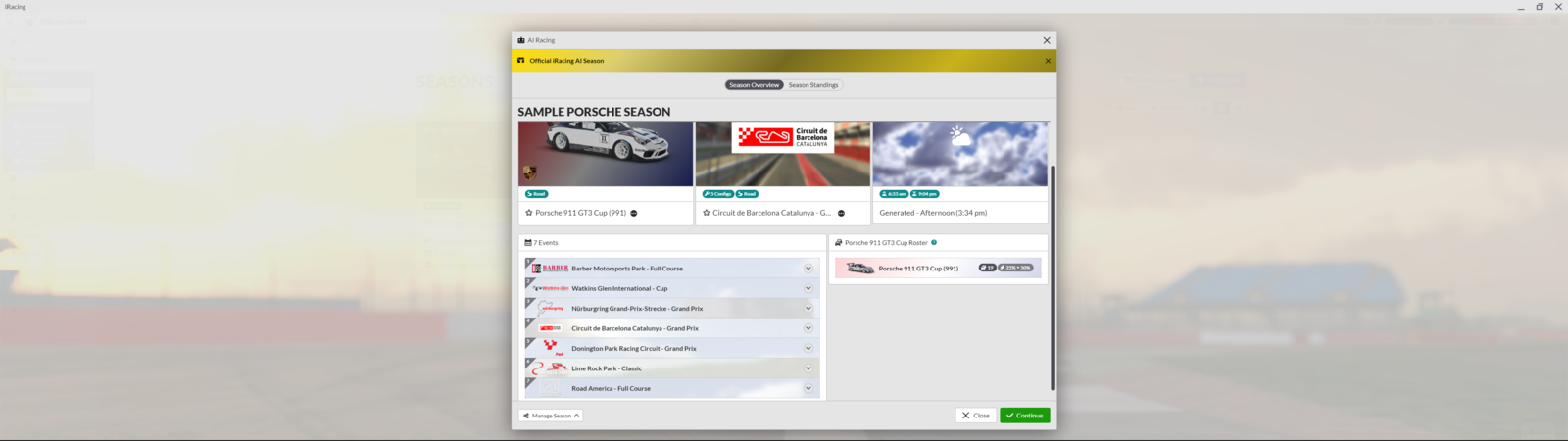Select Barber Motorsports Park - Full Course text
Viewport: 1568px width, 441px height.
pyautogui.click(x=627, y=269)
